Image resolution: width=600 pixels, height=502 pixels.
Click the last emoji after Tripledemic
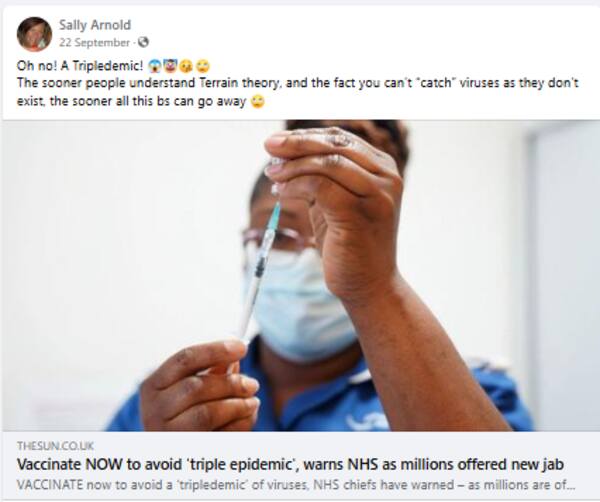[203, 67]
